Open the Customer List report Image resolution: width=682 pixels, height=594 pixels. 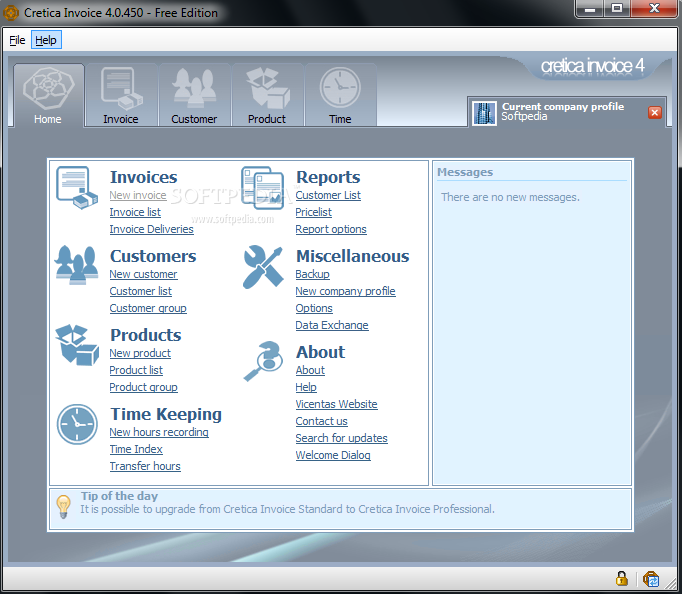[328, 195]
